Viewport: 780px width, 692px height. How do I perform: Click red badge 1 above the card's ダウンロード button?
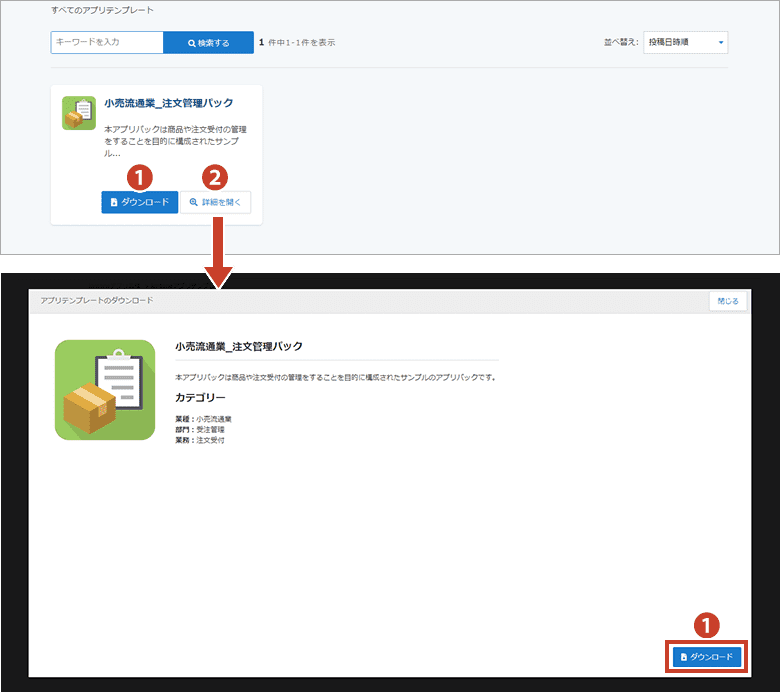141,177
